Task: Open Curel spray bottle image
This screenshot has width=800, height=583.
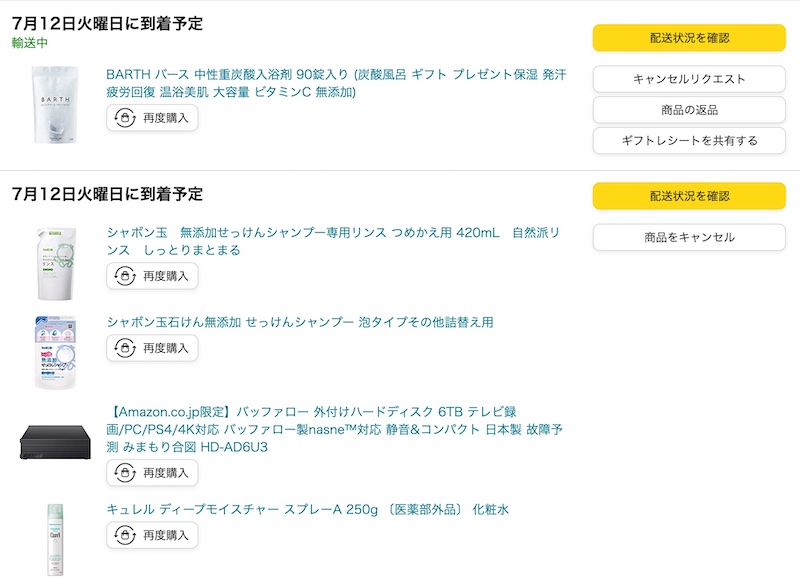Action: pyautogui.click(x=55, y=540)
